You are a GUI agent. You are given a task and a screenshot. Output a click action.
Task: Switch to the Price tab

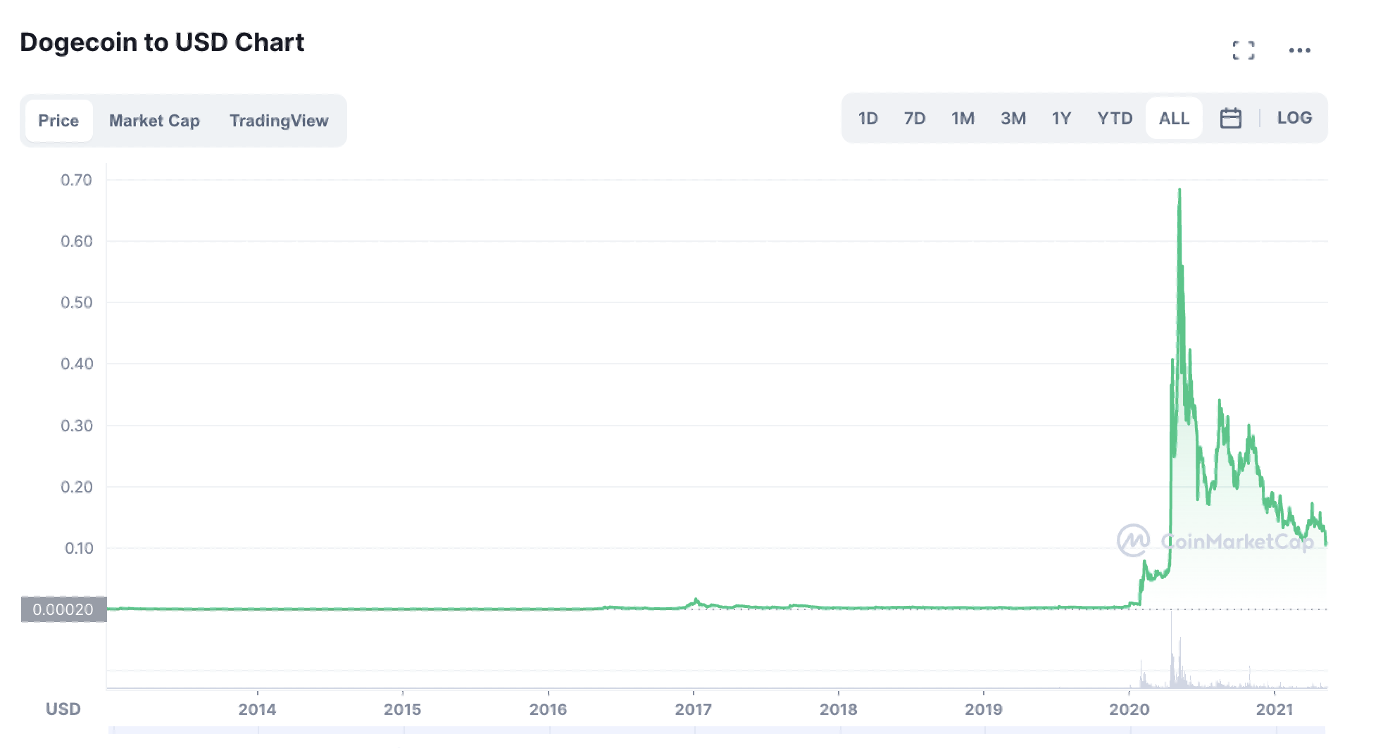click(59, 120)
